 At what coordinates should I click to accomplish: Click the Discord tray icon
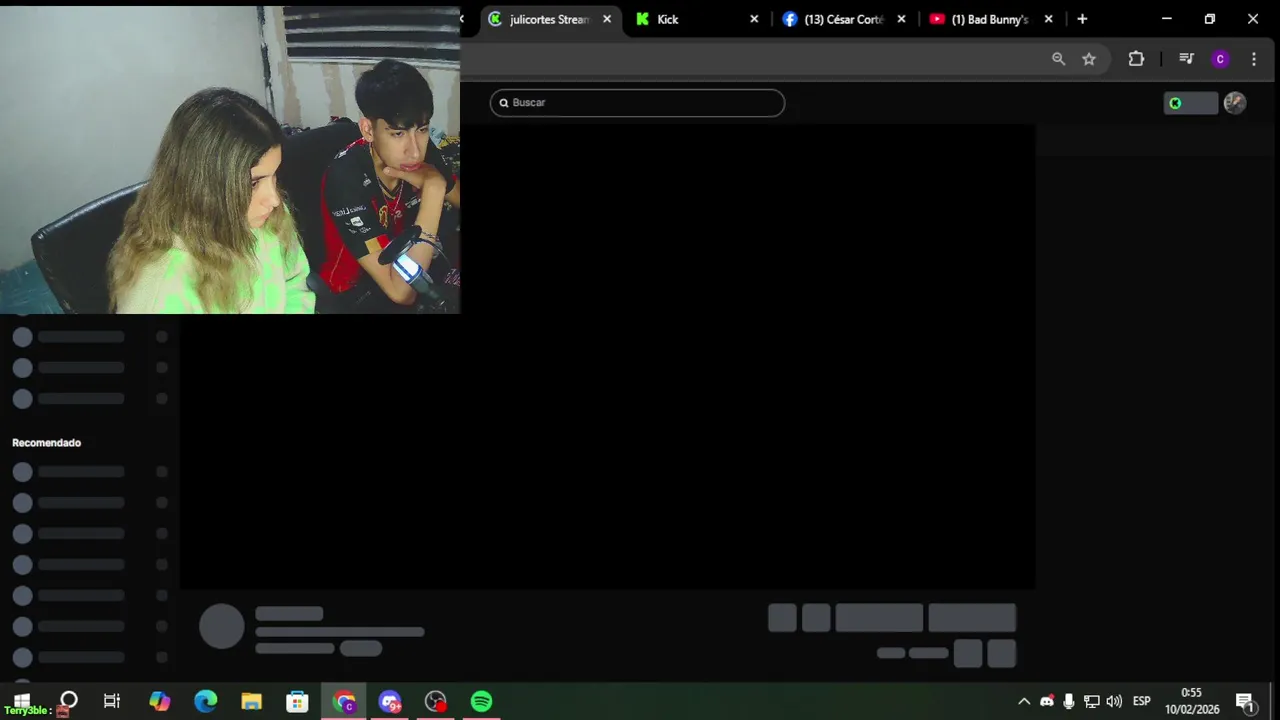point(1046,701)
